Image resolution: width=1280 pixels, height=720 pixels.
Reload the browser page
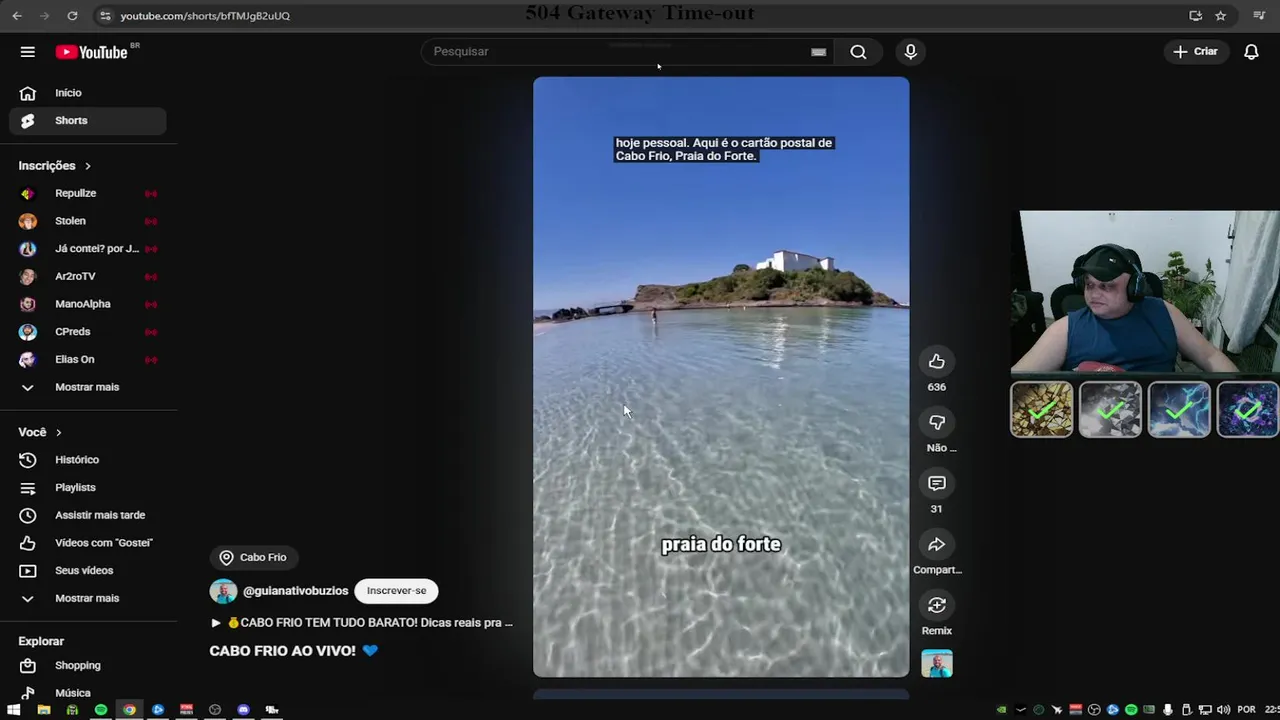(x=72, y=16)
